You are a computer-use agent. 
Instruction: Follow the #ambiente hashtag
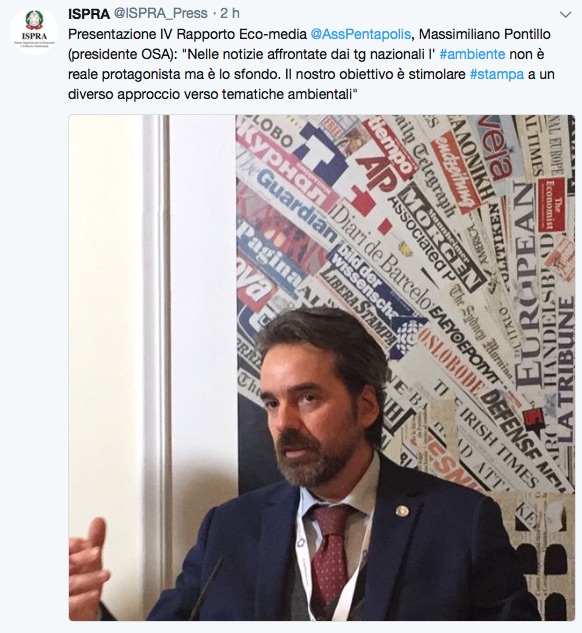pos(472,54)
